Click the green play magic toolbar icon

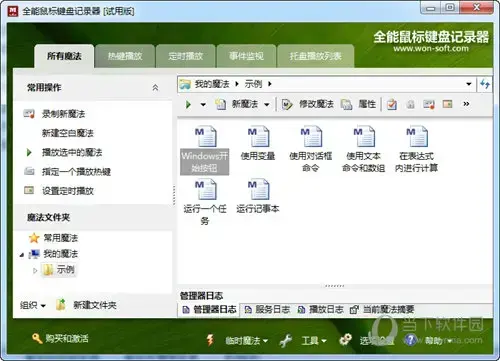(188, 105)
